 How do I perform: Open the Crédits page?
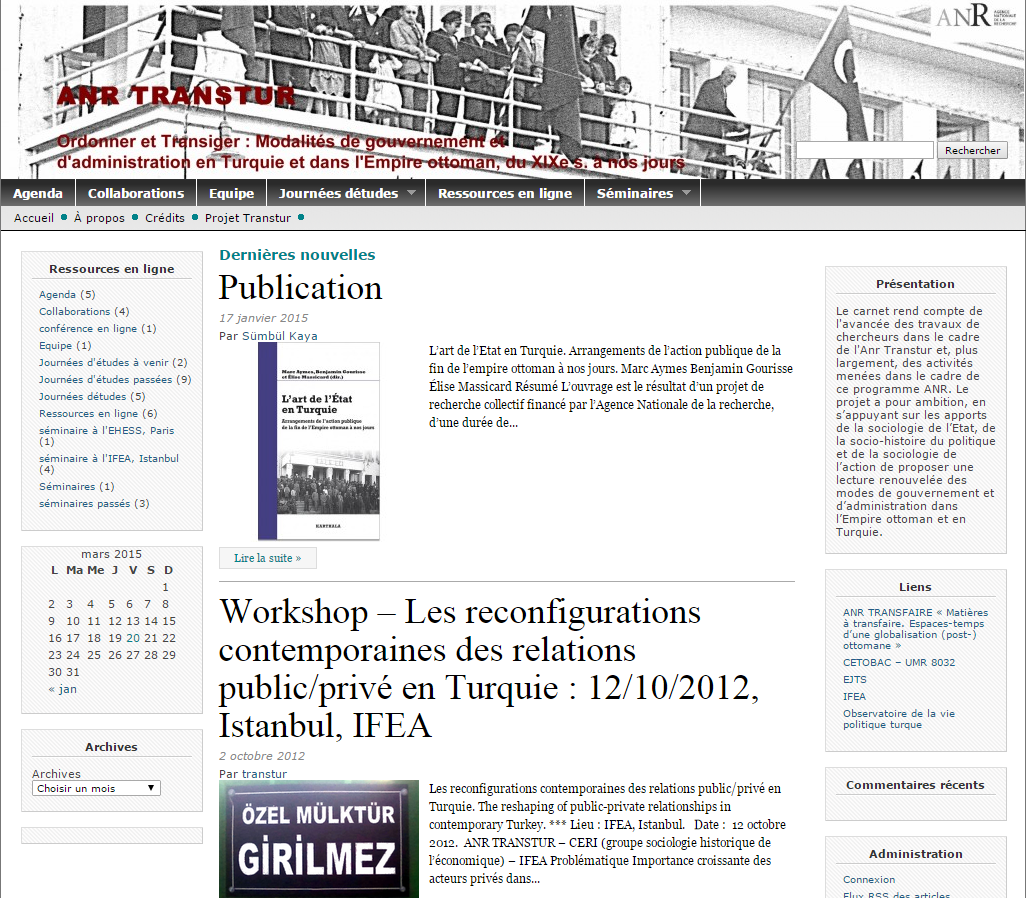tap(165, 218)
